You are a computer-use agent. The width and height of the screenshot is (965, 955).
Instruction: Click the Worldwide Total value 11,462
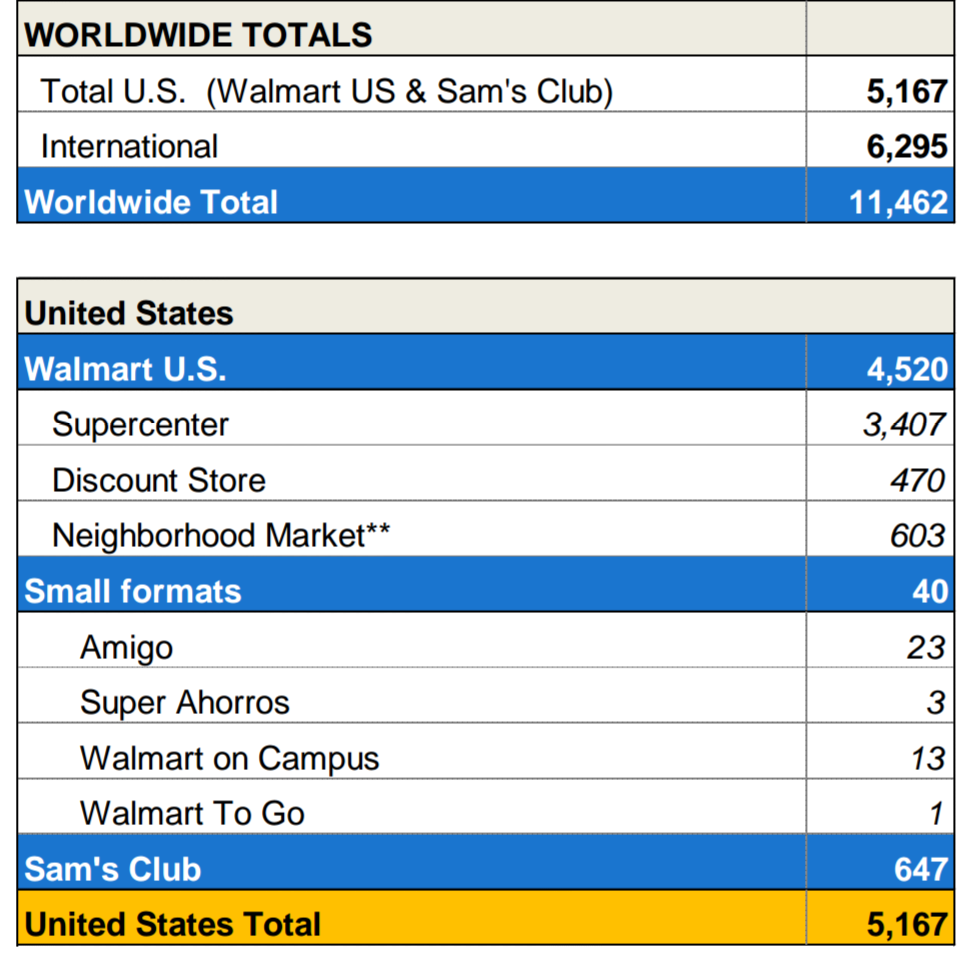[897, 202]
